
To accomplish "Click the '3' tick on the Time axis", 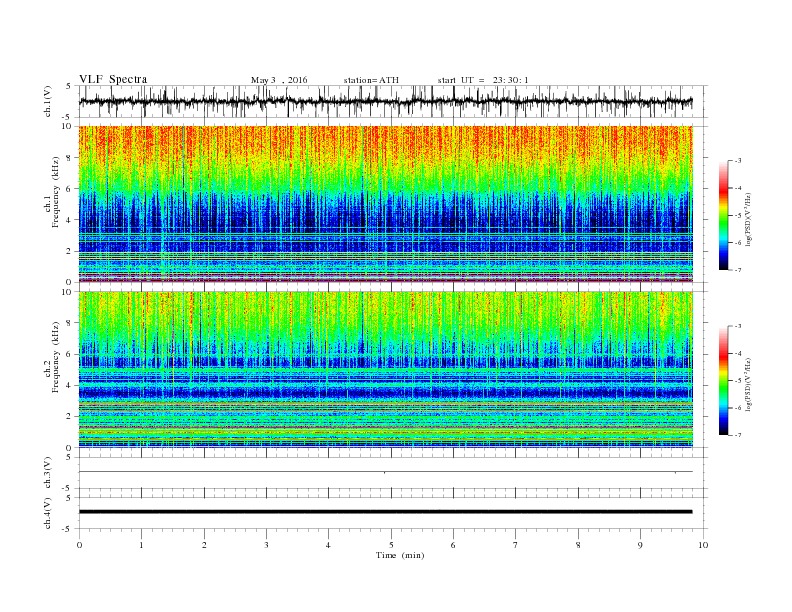I will [x=266, y=545].
